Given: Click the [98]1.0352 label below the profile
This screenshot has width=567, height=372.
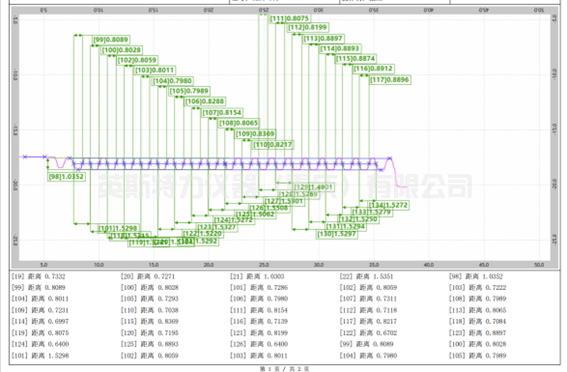Looking at the screenshot, I should [x=66, y=177].
